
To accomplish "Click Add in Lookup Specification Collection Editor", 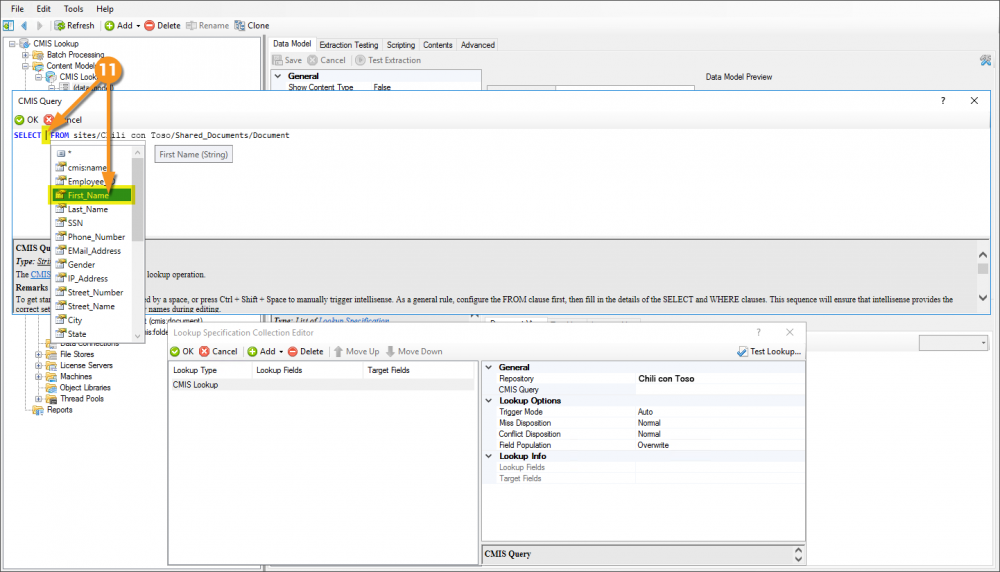I will 261,351.
